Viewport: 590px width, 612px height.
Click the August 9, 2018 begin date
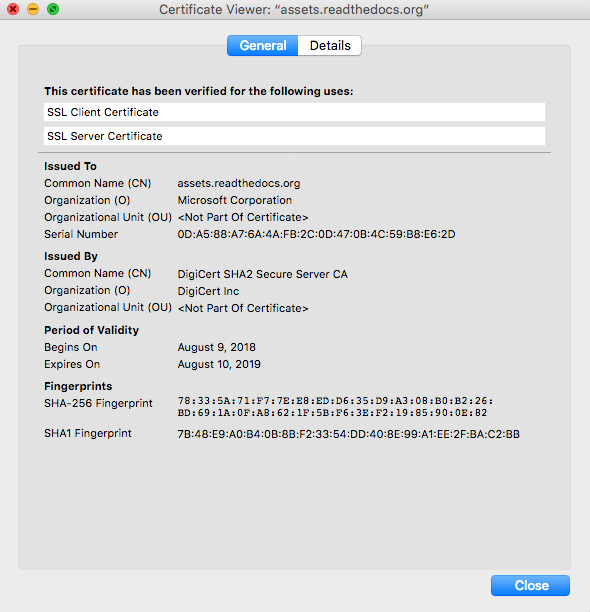(x=217, y=347)
